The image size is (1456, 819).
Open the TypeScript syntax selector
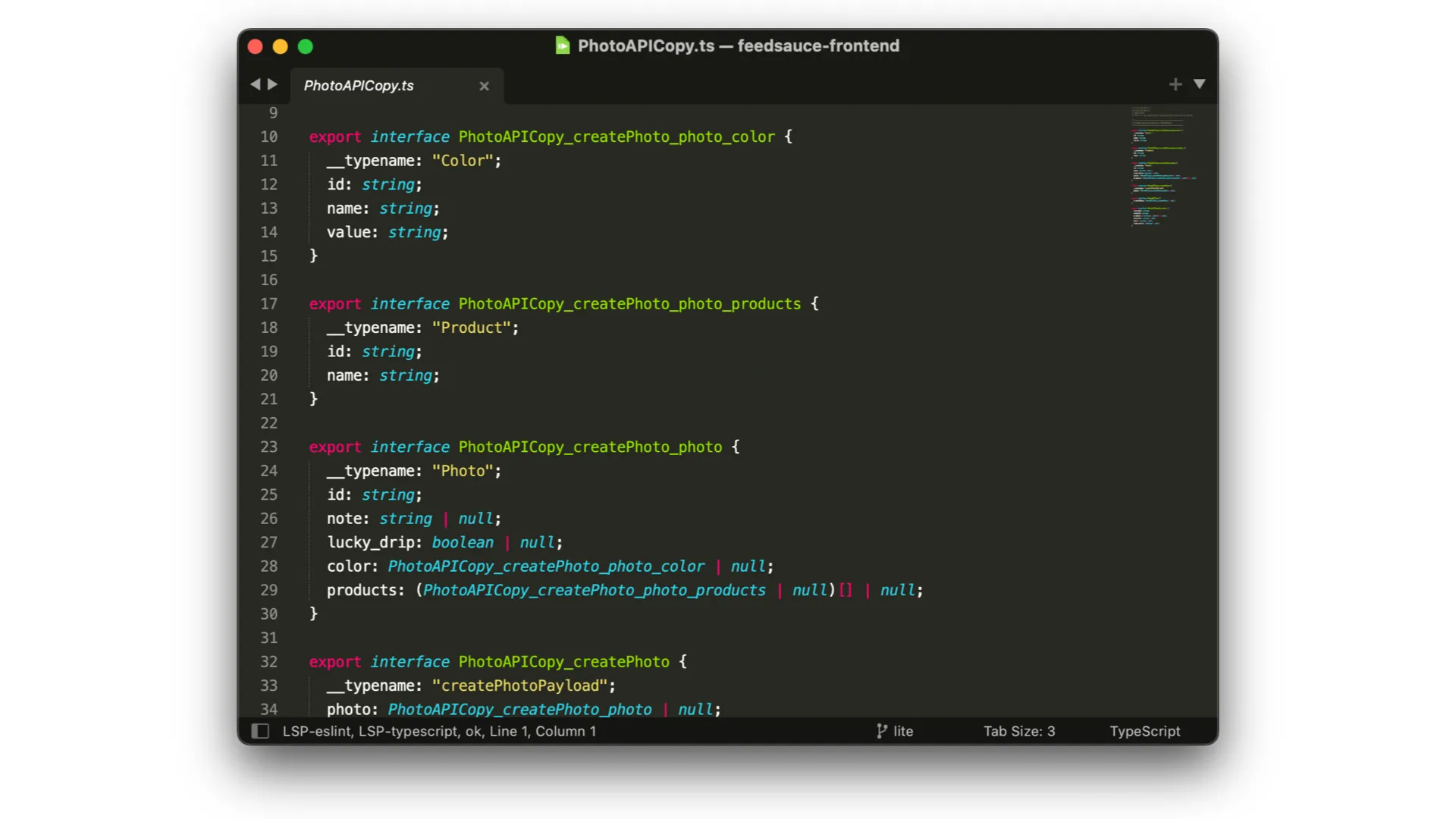(1144, 731)
